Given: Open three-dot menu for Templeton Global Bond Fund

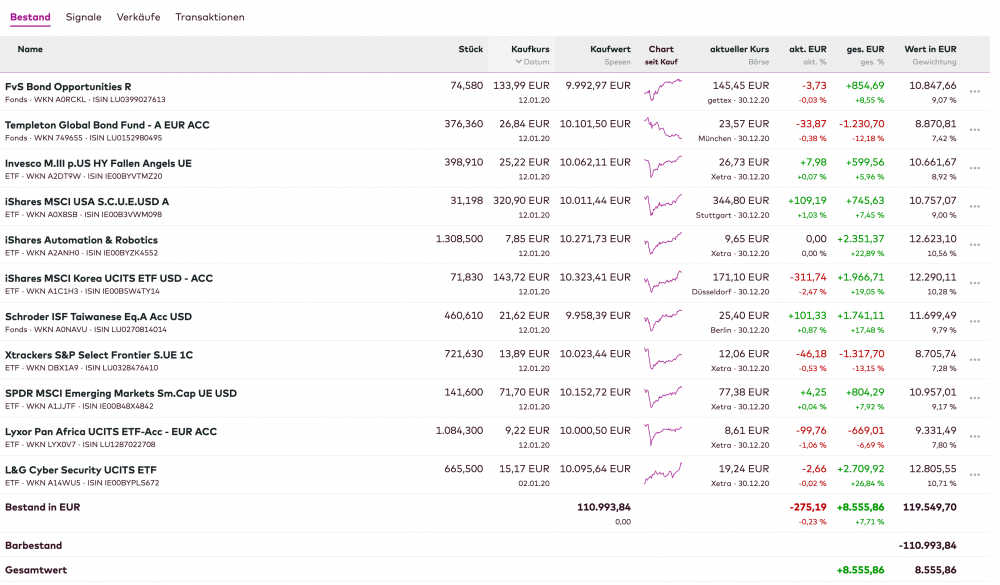Looking at the screenshot, I should tap(975, 130).
